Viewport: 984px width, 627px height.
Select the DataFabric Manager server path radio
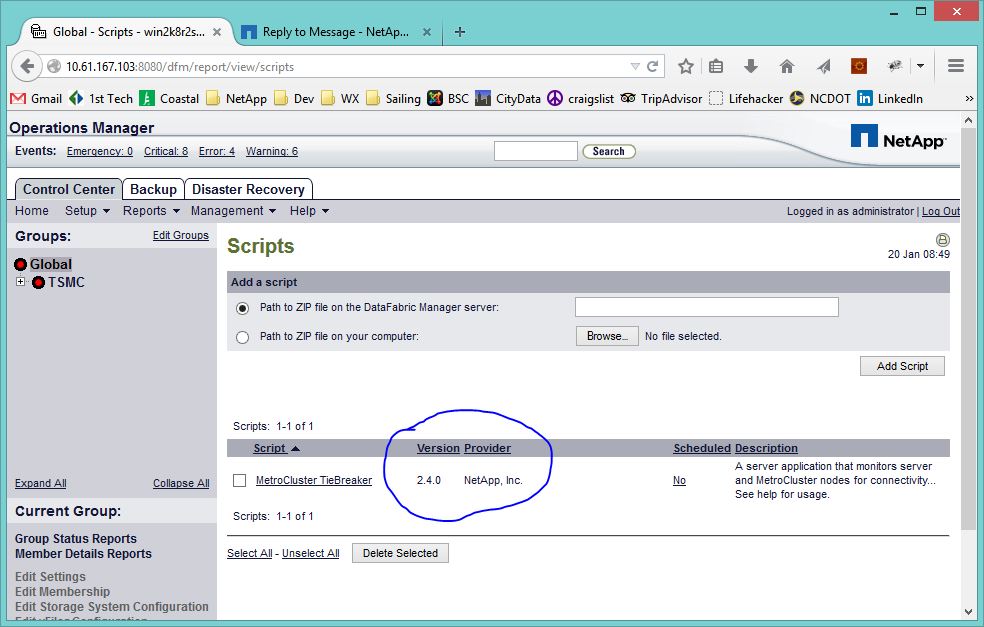tap(242, 308)
